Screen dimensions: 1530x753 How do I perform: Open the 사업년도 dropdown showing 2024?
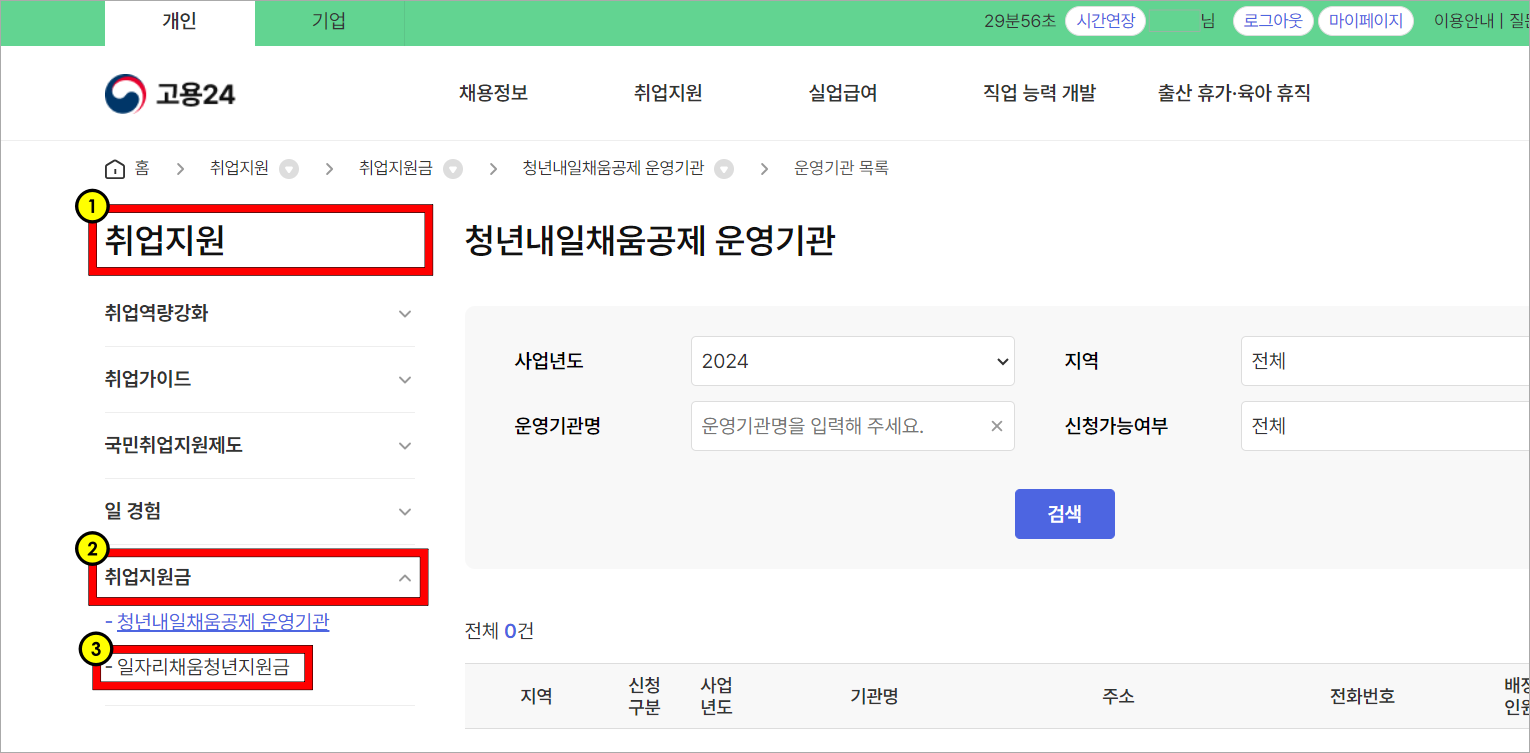(x=852, y=361)
